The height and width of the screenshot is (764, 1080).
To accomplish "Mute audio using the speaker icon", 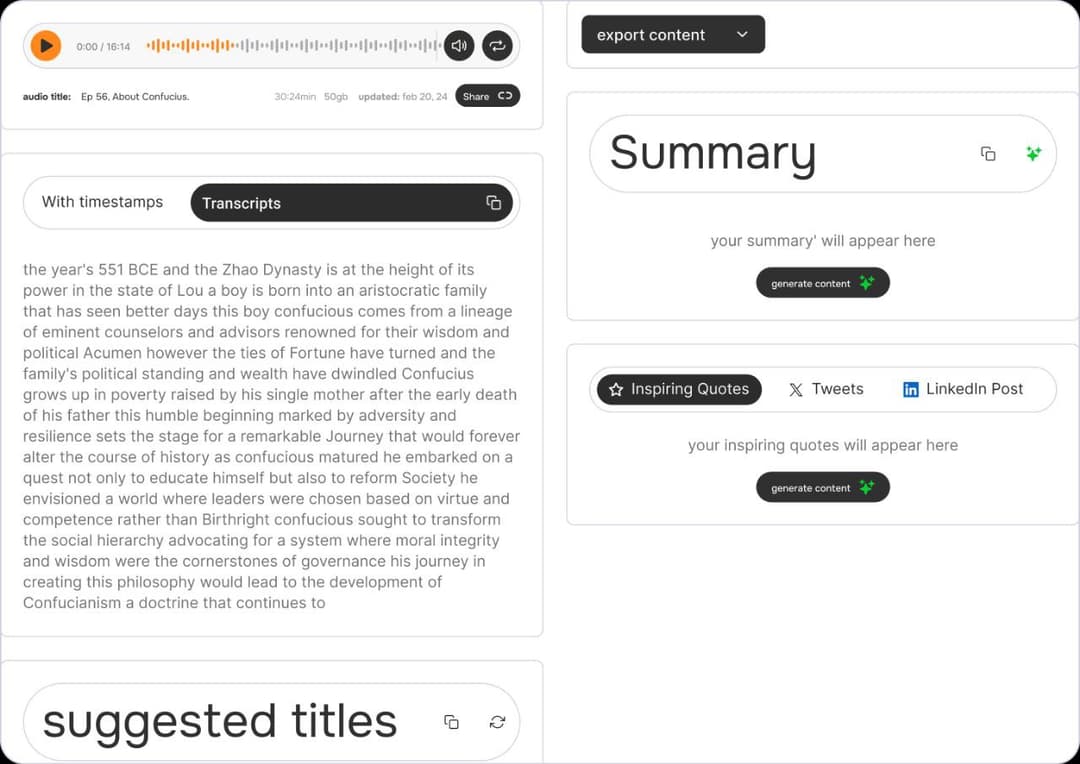I will pos(459,46).
